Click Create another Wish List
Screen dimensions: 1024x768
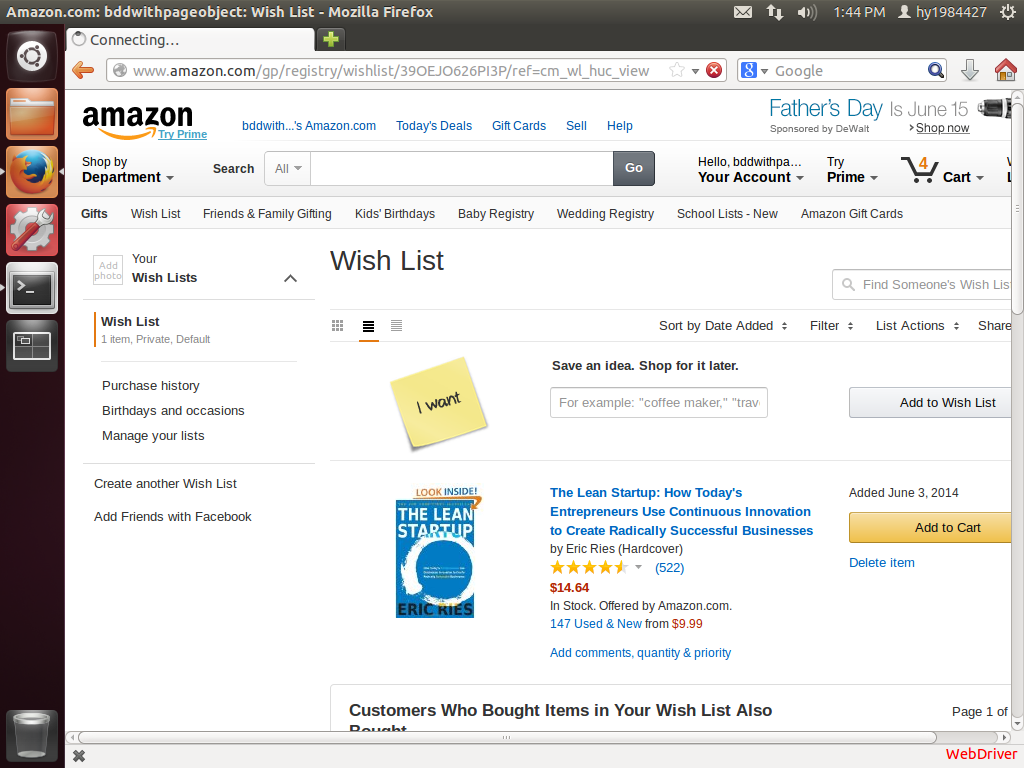coord(165,483)
